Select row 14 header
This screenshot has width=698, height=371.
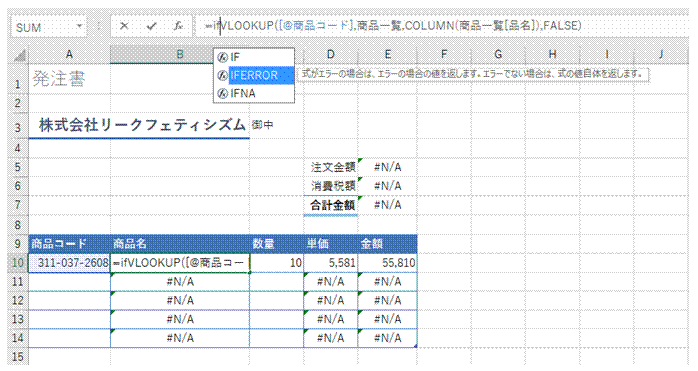point(18,338)
